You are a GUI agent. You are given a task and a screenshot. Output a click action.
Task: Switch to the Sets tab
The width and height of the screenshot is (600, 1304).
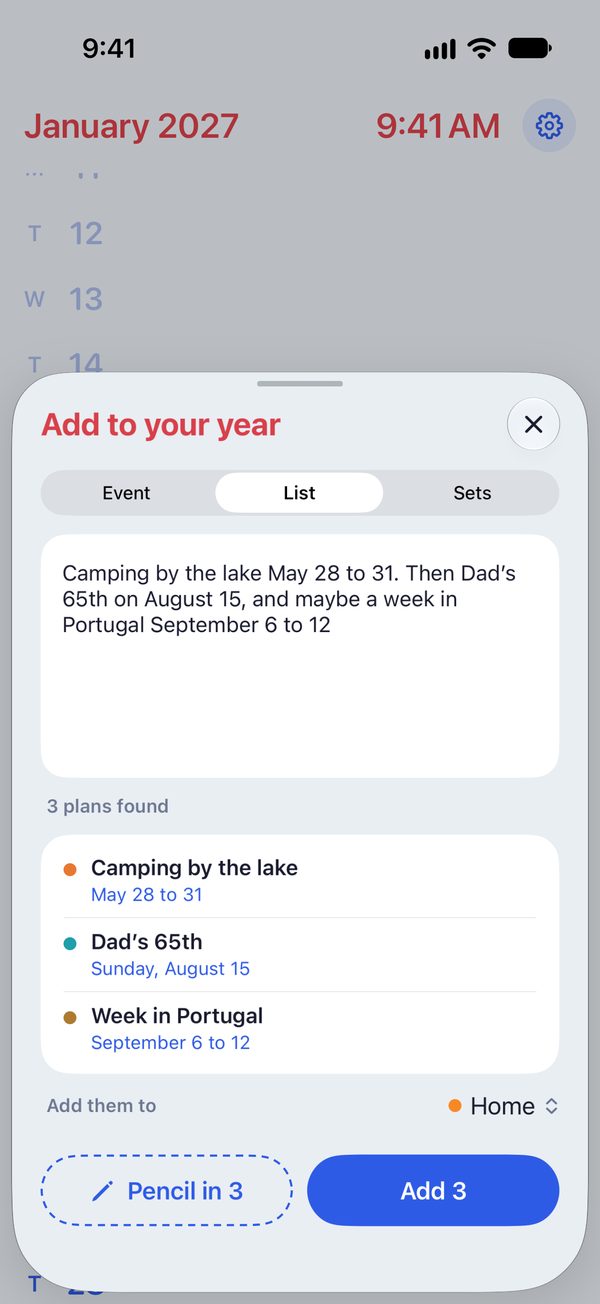472,493
